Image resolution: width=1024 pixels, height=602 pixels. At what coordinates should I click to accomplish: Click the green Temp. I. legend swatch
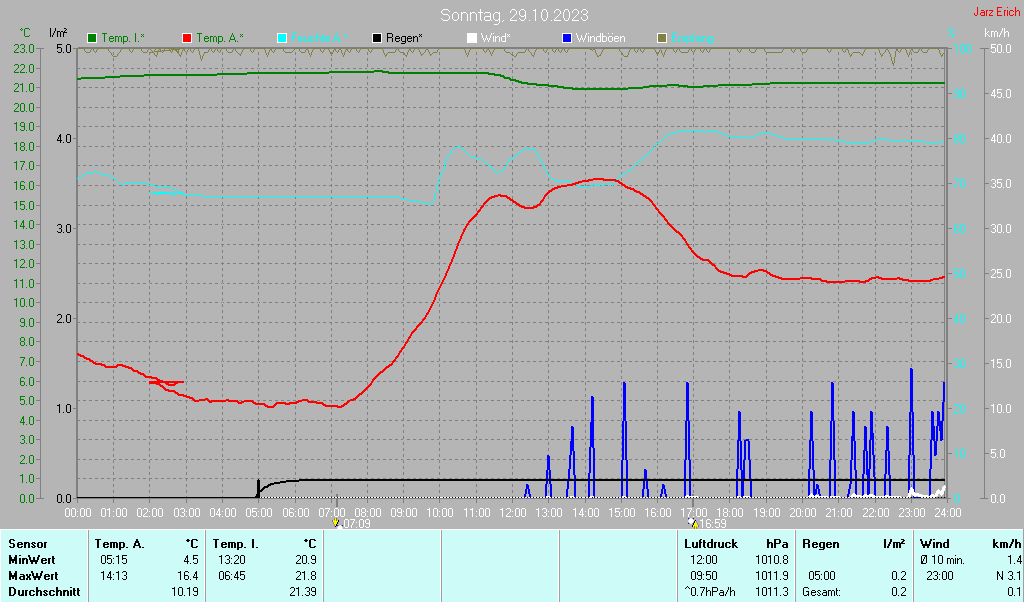[92, 39]
